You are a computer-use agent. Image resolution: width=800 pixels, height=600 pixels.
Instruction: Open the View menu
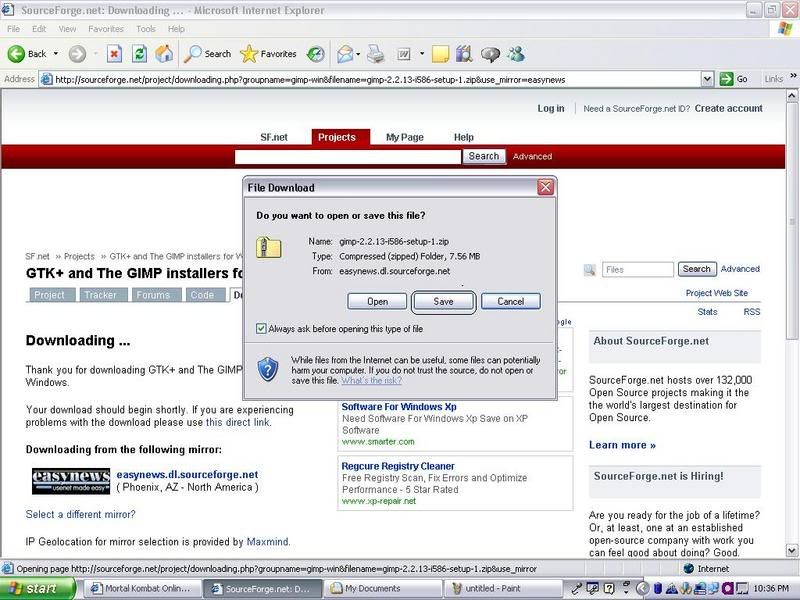(67, 29)
